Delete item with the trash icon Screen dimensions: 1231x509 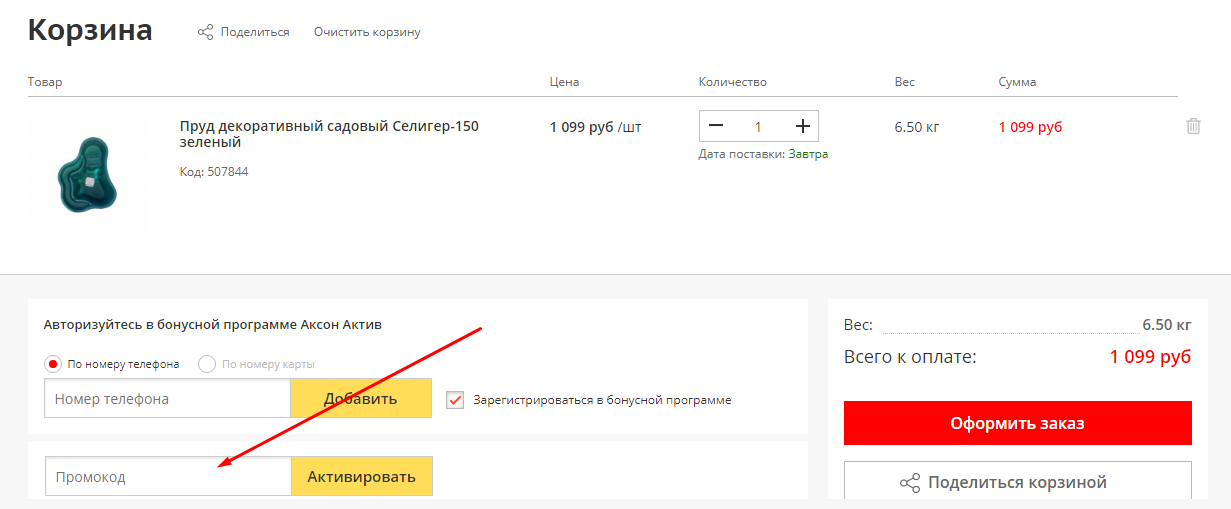(1193, 126)
